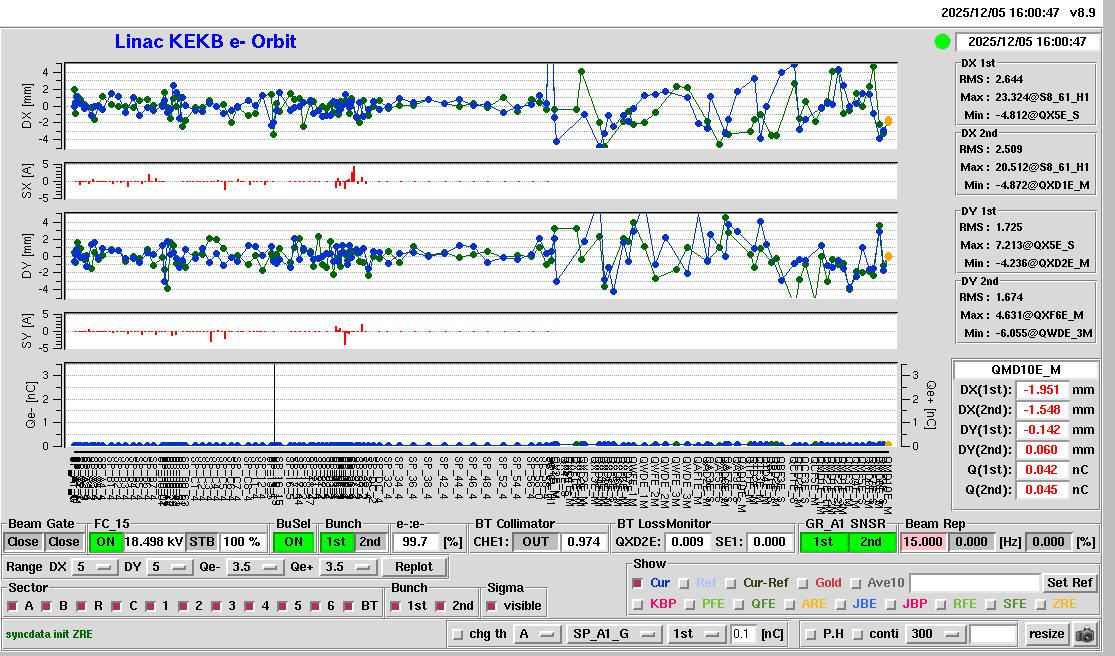
Task: Click the Set Ref button
Action: click(x=1069, y=583)
